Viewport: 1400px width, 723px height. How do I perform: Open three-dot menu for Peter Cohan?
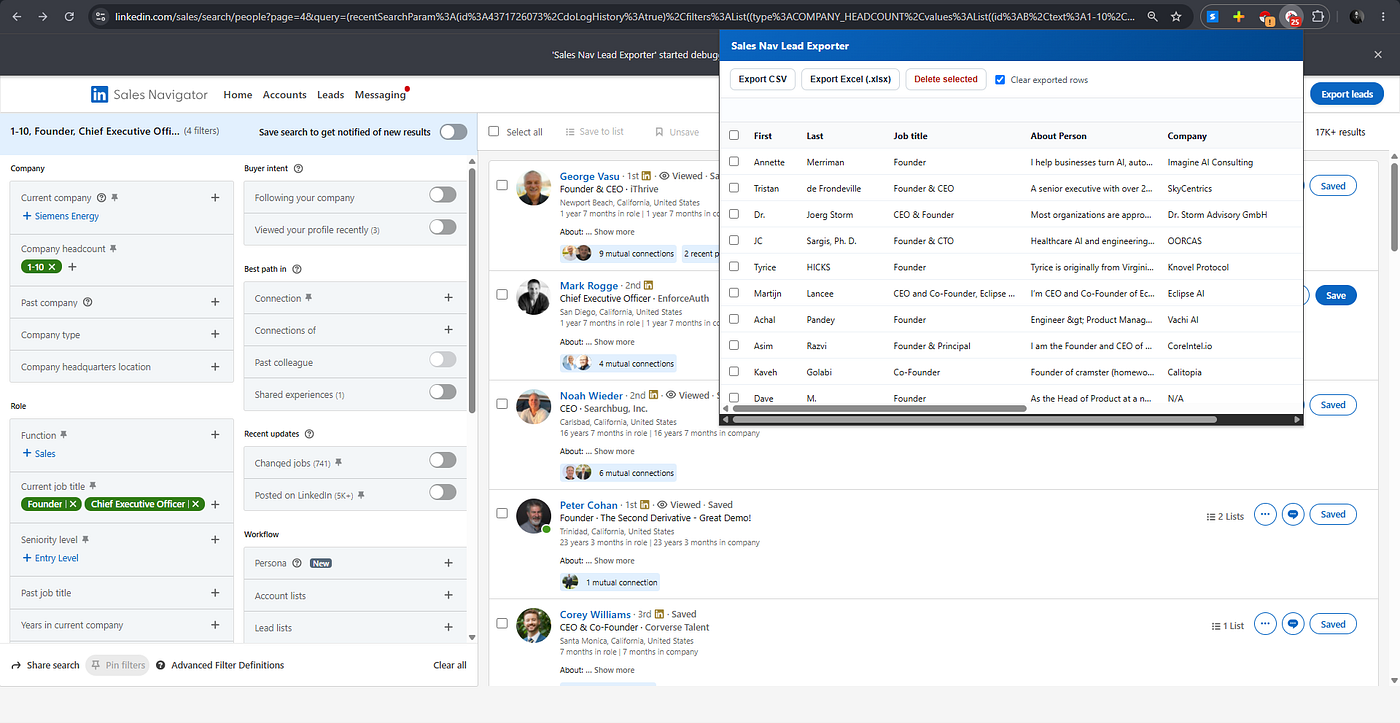pyautogui.click(x=1265, y=514)
